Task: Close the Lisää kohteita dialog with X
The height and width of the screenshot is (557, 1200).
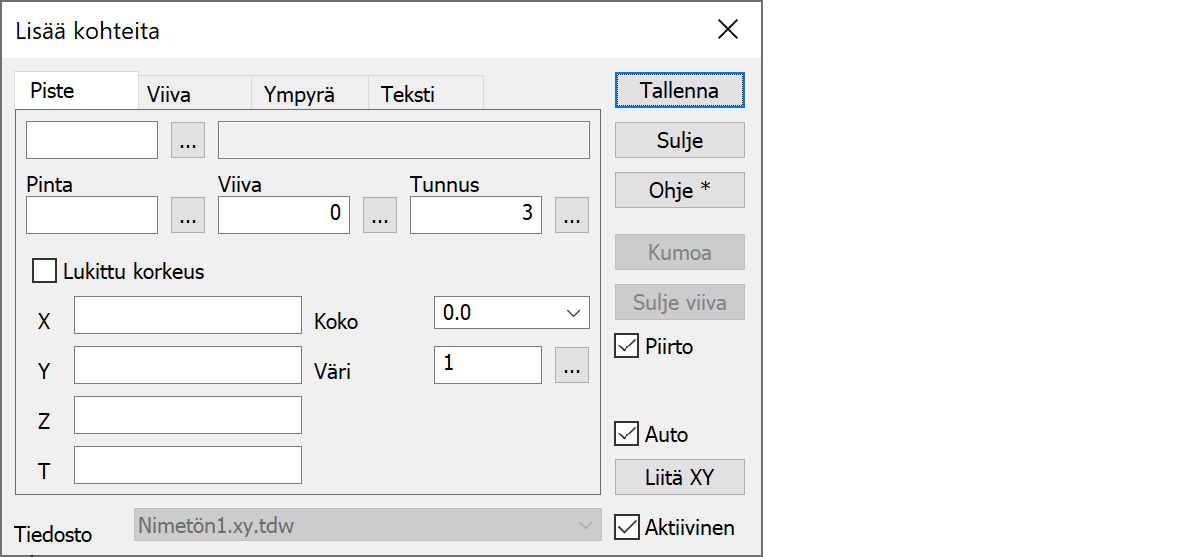Action: [728, 30]
